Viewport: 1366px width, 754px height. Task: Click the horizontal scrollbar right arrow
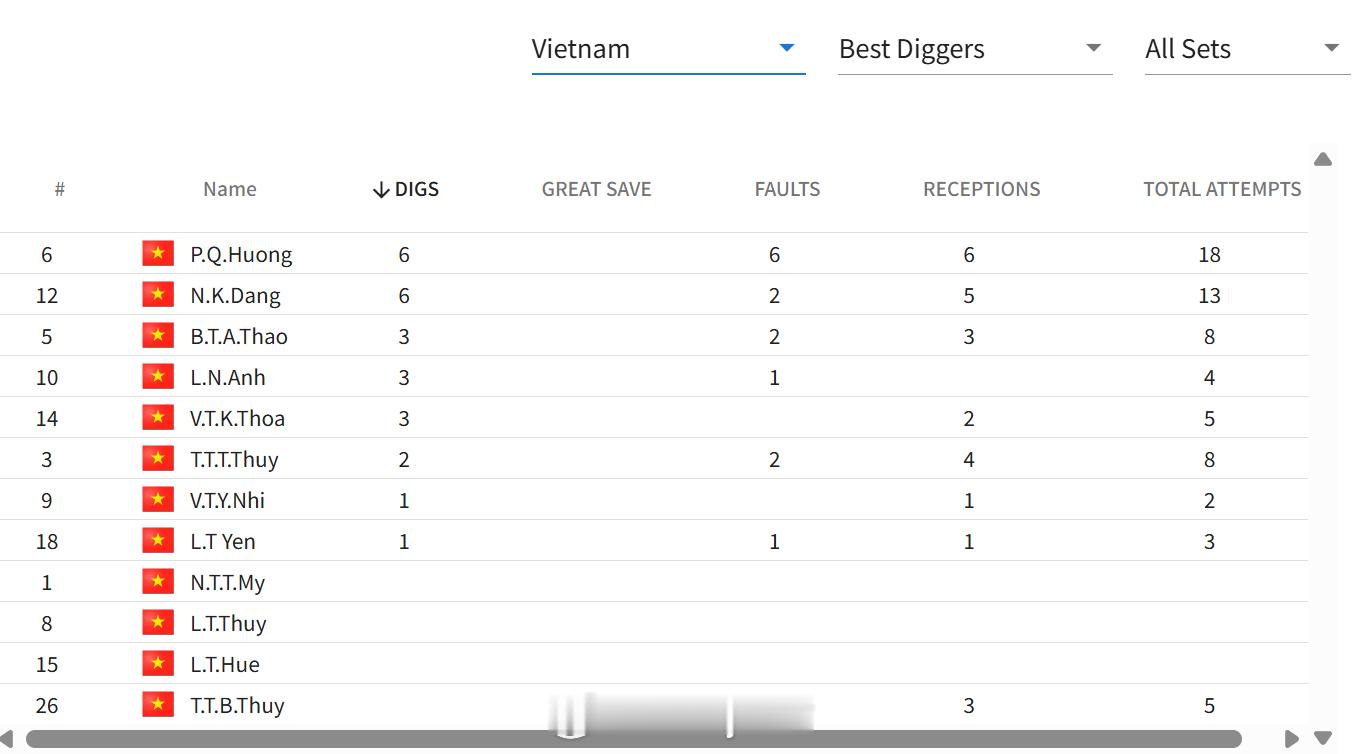[1292, 739]
